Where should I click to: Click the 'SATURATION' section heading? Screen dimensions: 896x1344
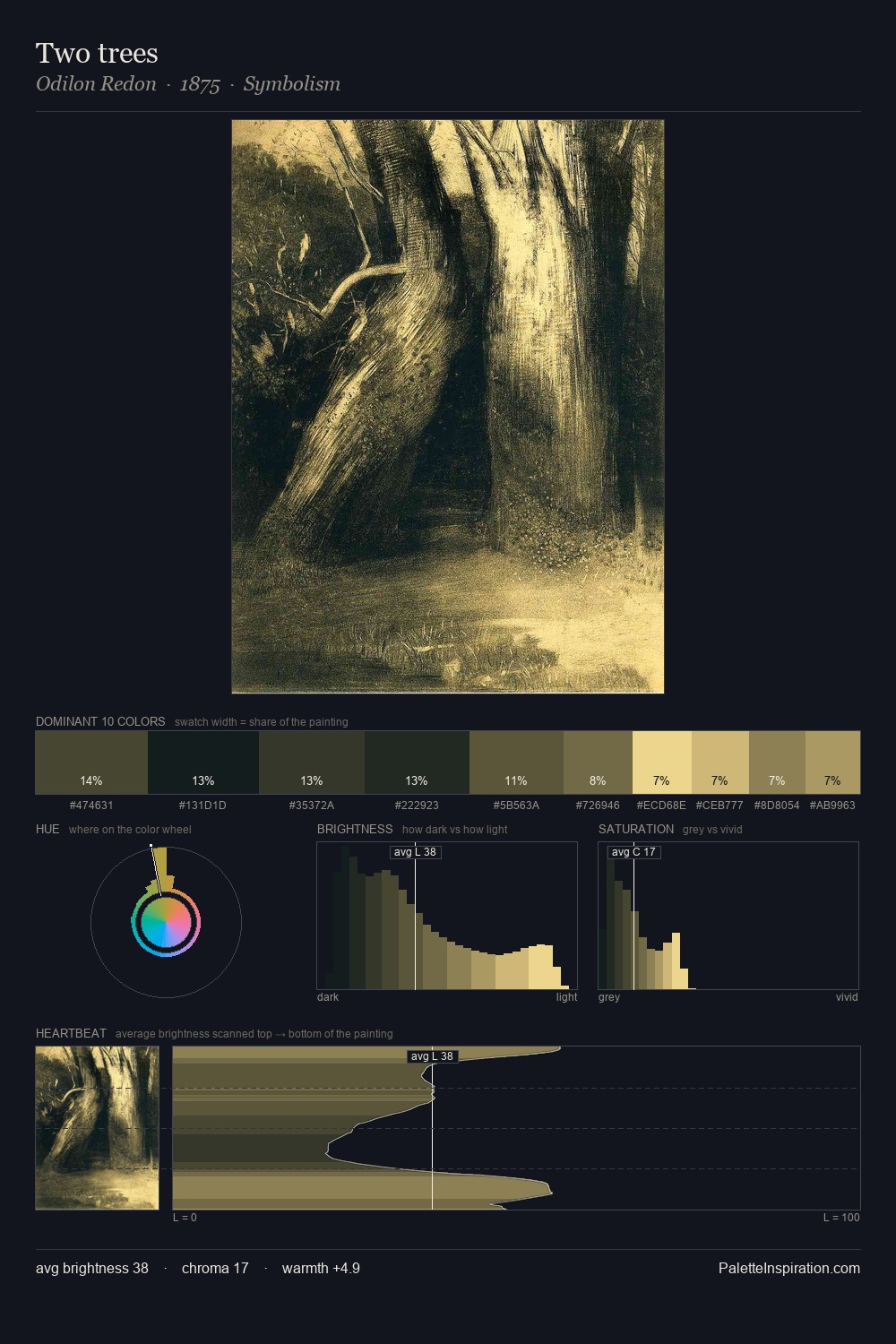click(636, 830)
